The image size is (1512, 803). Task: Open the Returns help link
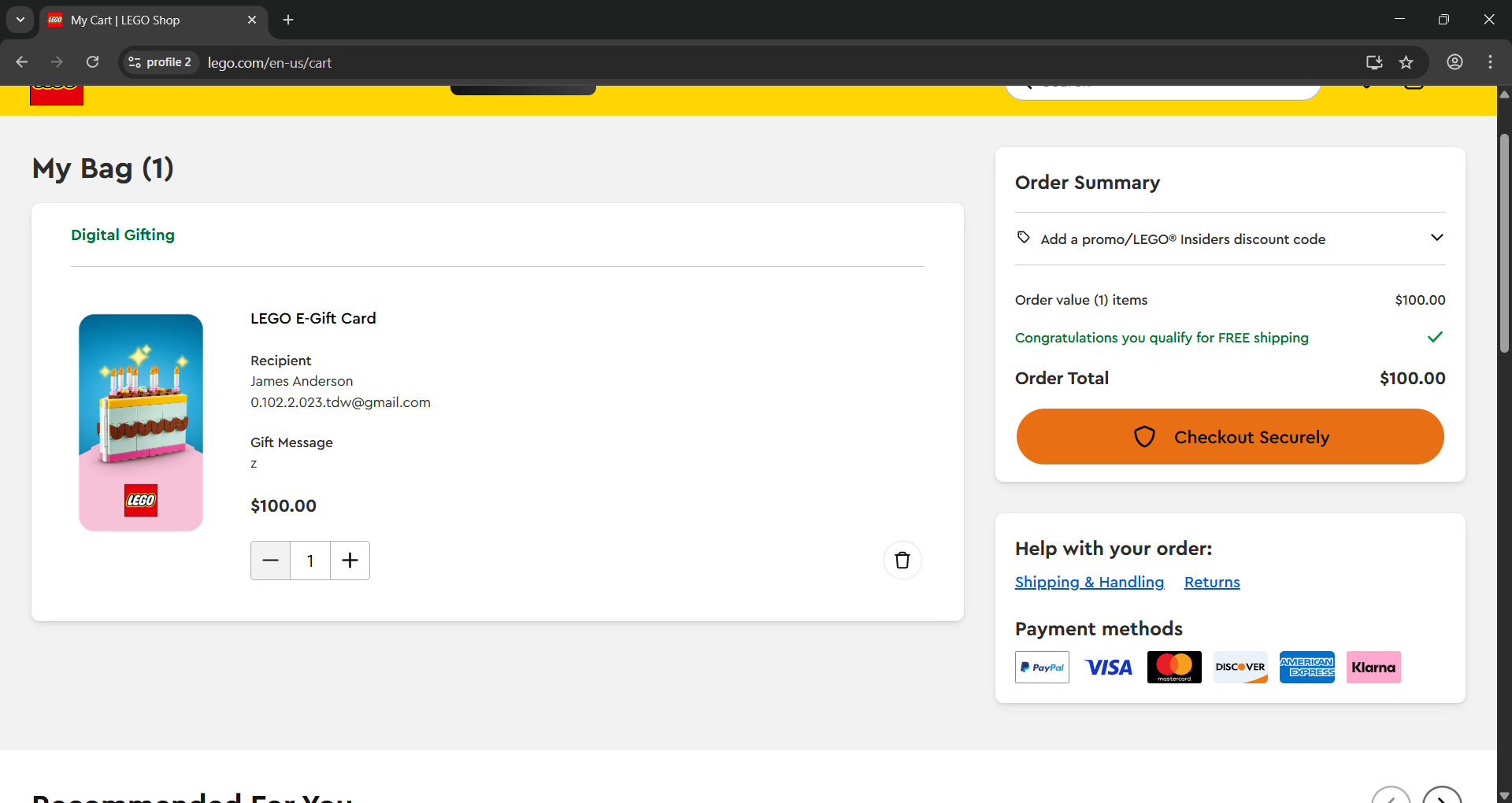coord(1212,582)
